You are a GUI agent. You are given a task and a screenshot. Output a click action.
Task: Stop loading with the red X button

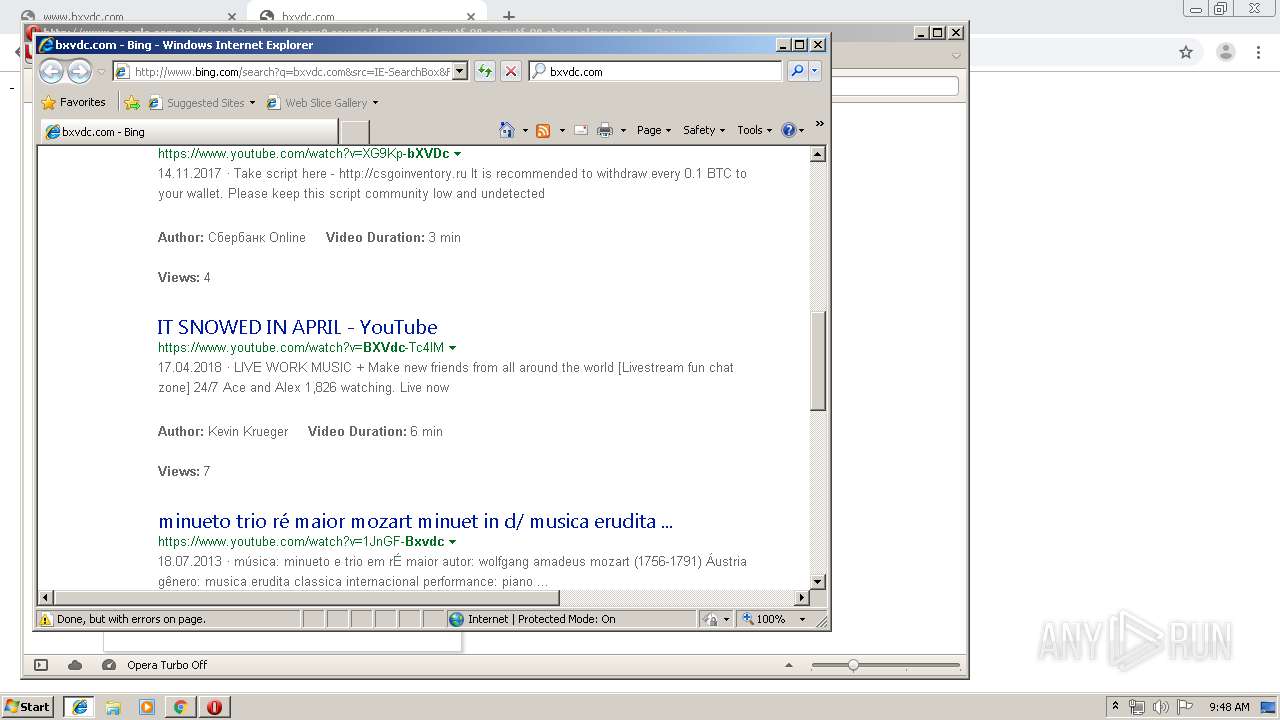(x=511, y=71)
